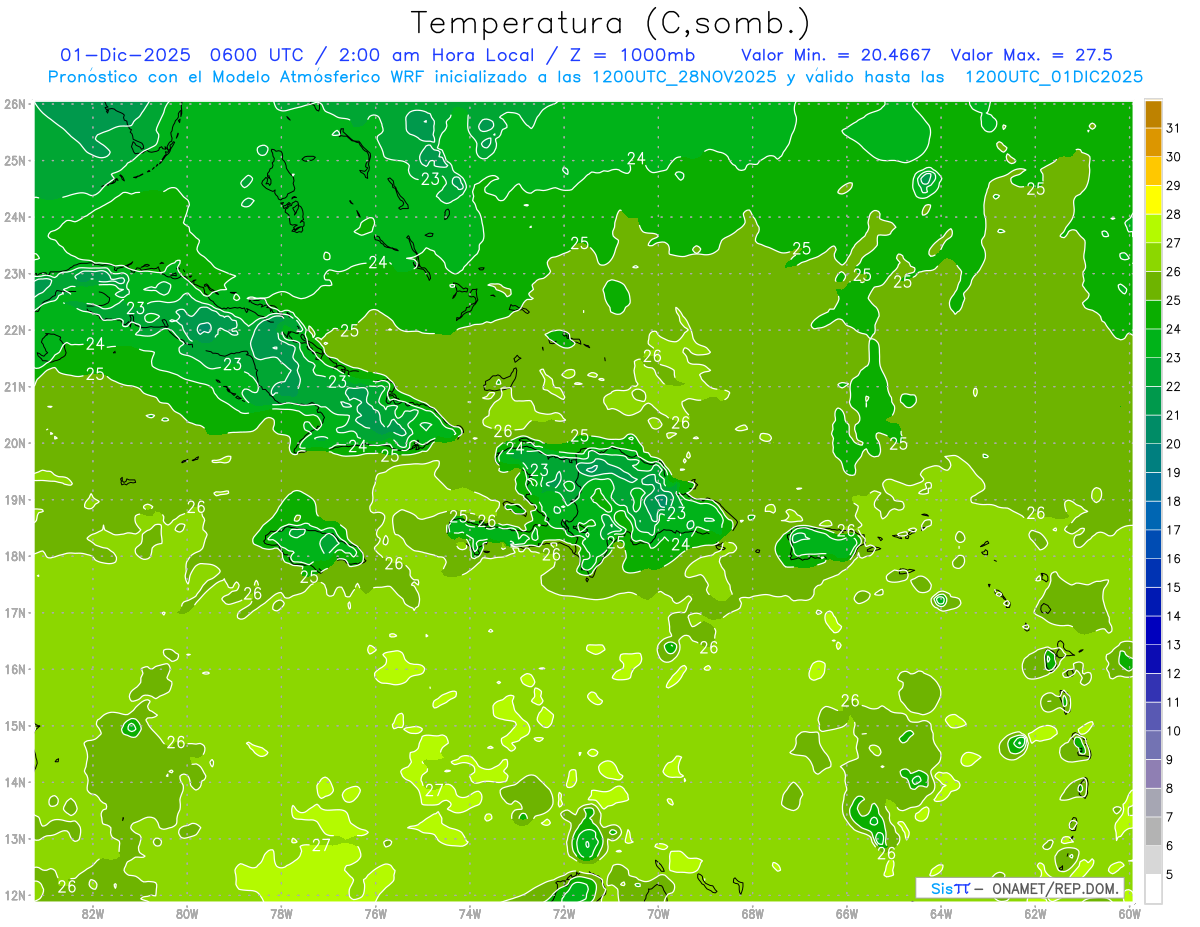Click the 12N latitude axis label
This screenshot has width=1200, height=927.
click(x=14, y=895)
